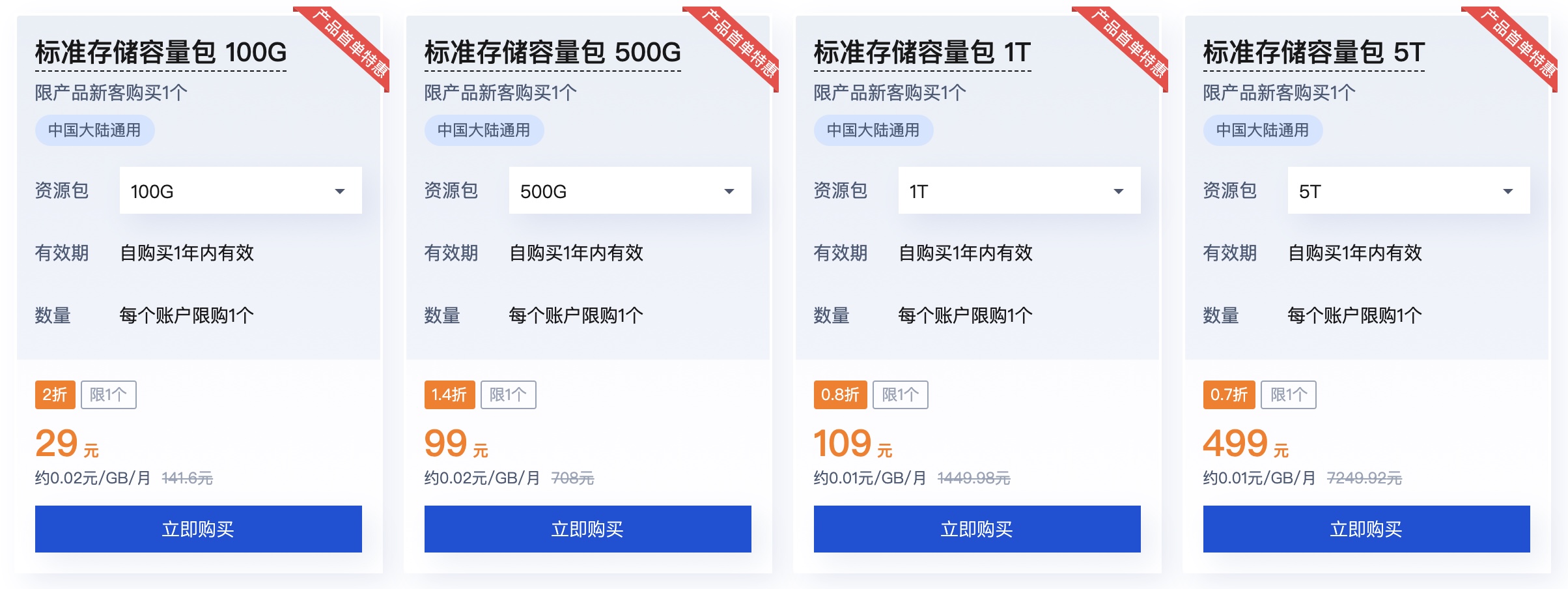Screen dimensions: 1568x589
Task: Click the 0.8折 badge on 1T card
Action: tap(841, 395)
